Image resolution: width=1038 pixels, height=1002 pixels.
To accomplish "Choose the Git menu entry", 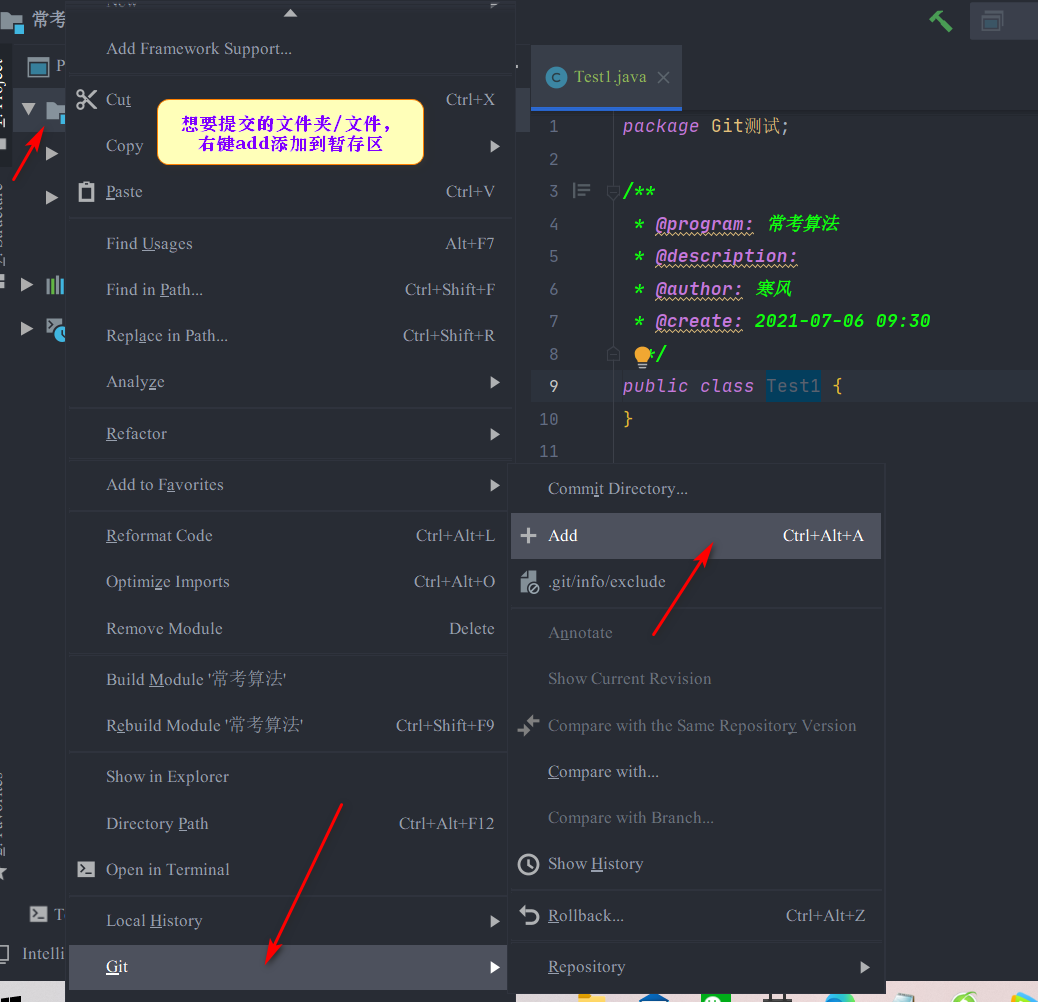I will click(288, 967).
